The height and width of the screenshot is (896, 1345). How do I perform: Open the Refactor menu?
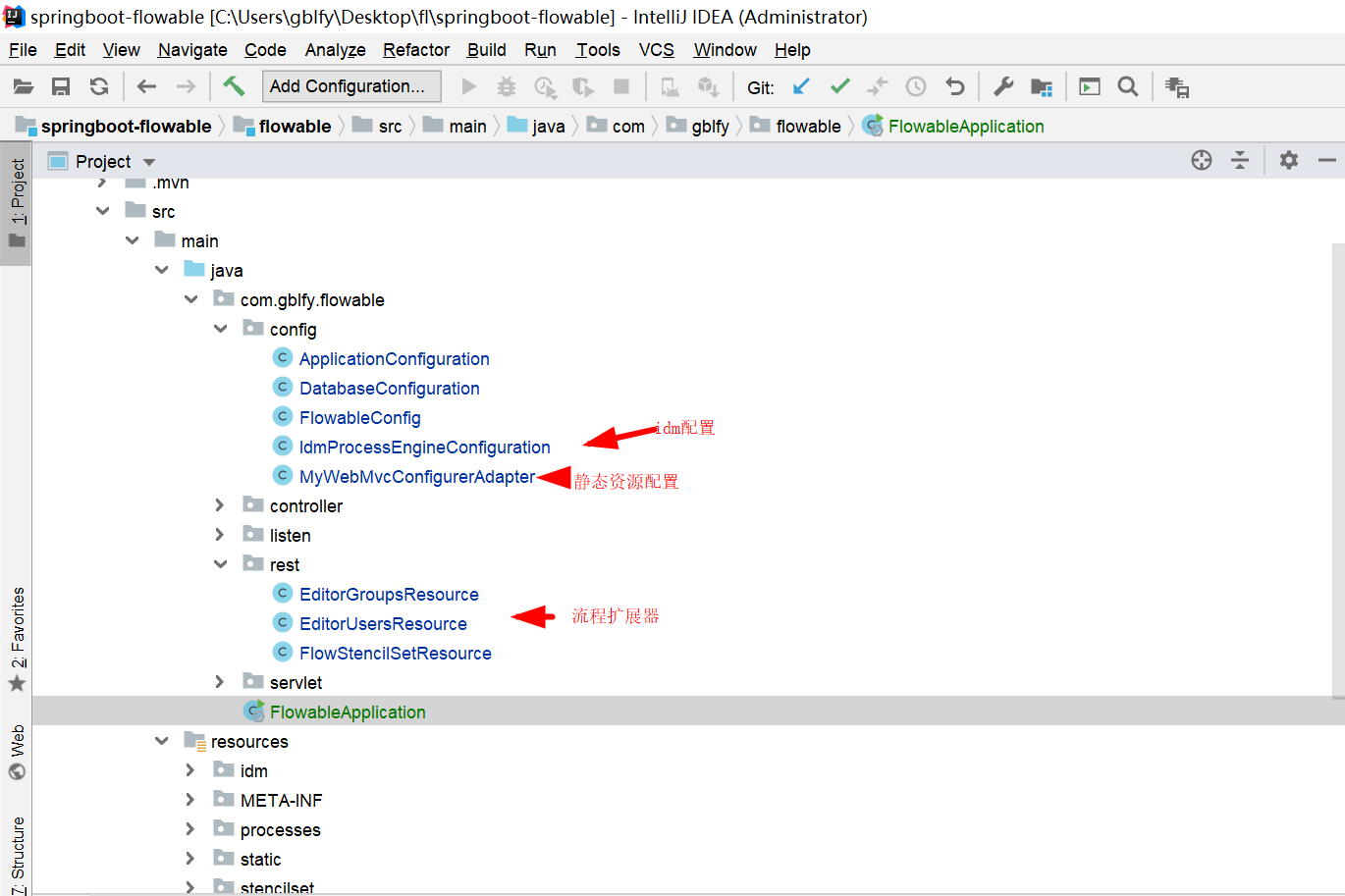coord(416,50)
